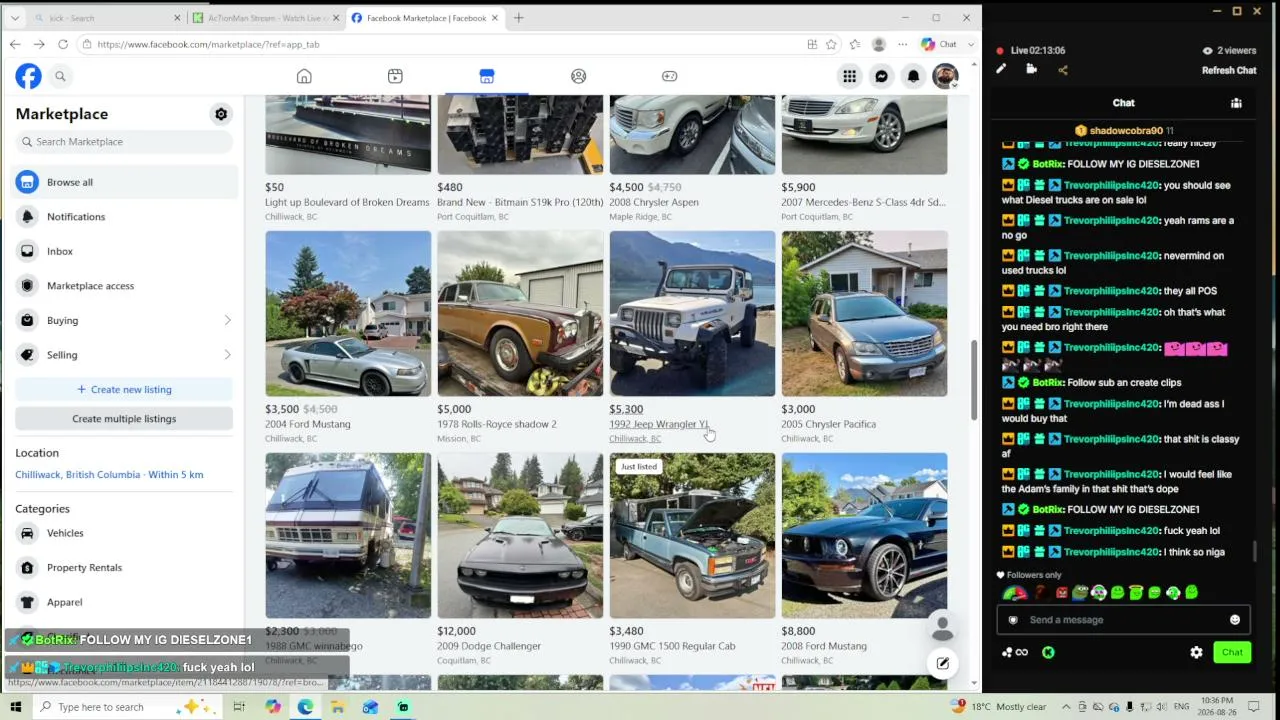Open the 2005 Chrysler Pacifica listing photo
Image resolution: width=1280 pixels, height=720 pixels.
[864, 314]
